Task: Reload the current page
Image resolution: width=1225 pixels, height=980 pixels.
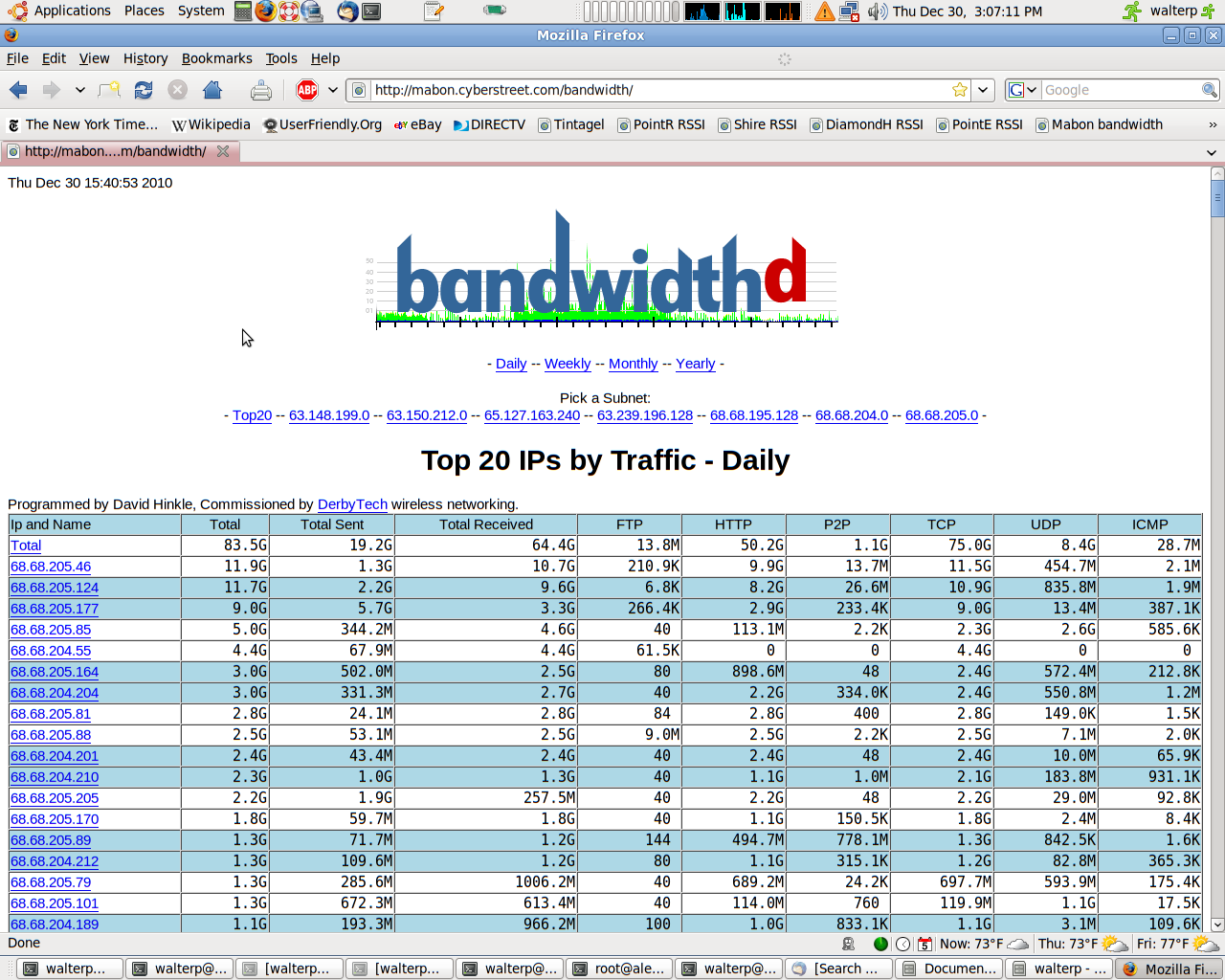Action: point(144,90)
